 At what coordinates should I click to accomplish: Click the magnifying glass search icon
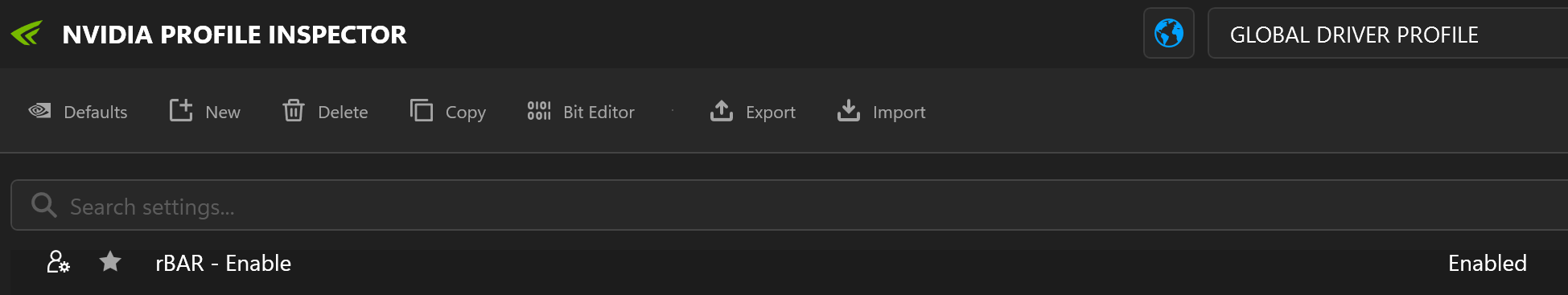click(x=43, y=206)
